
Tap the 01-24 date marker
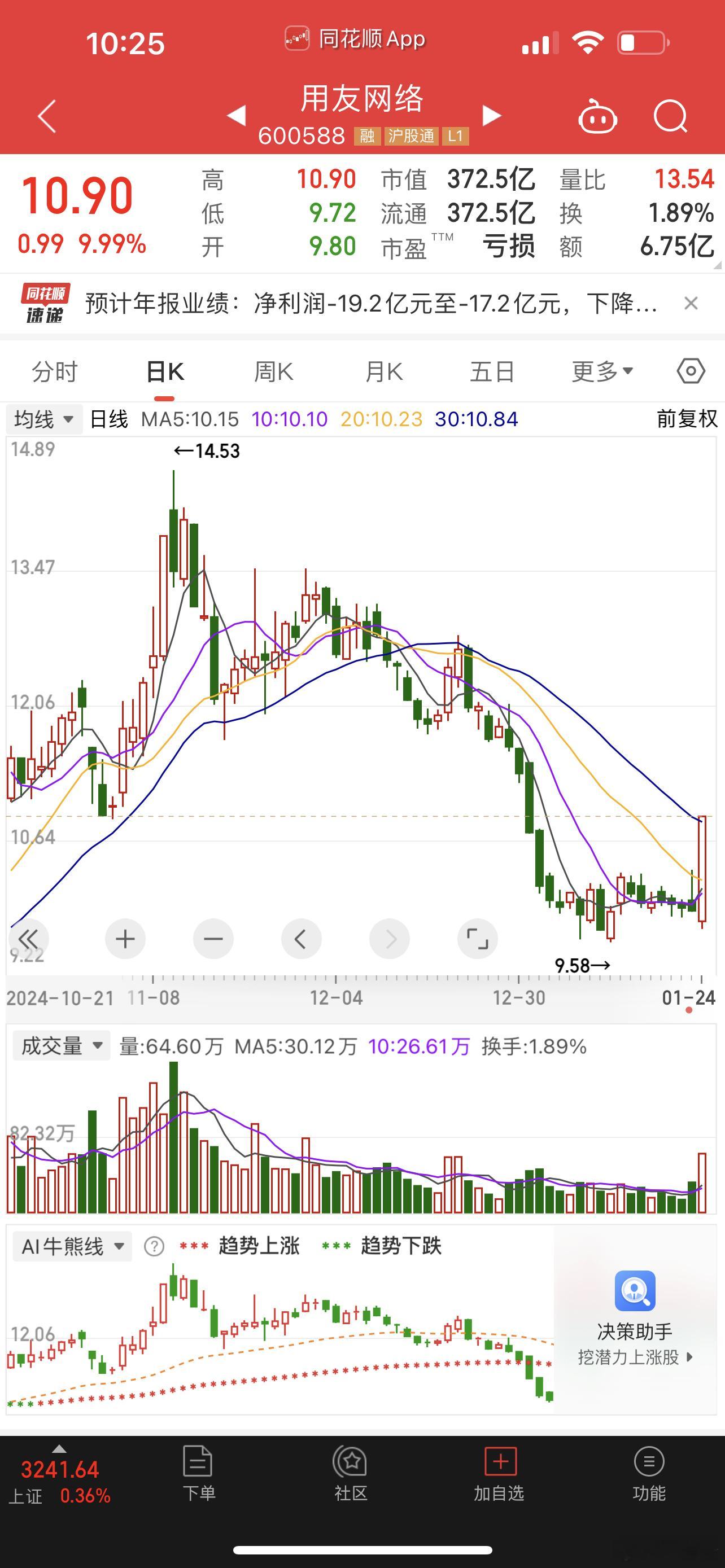689,998
